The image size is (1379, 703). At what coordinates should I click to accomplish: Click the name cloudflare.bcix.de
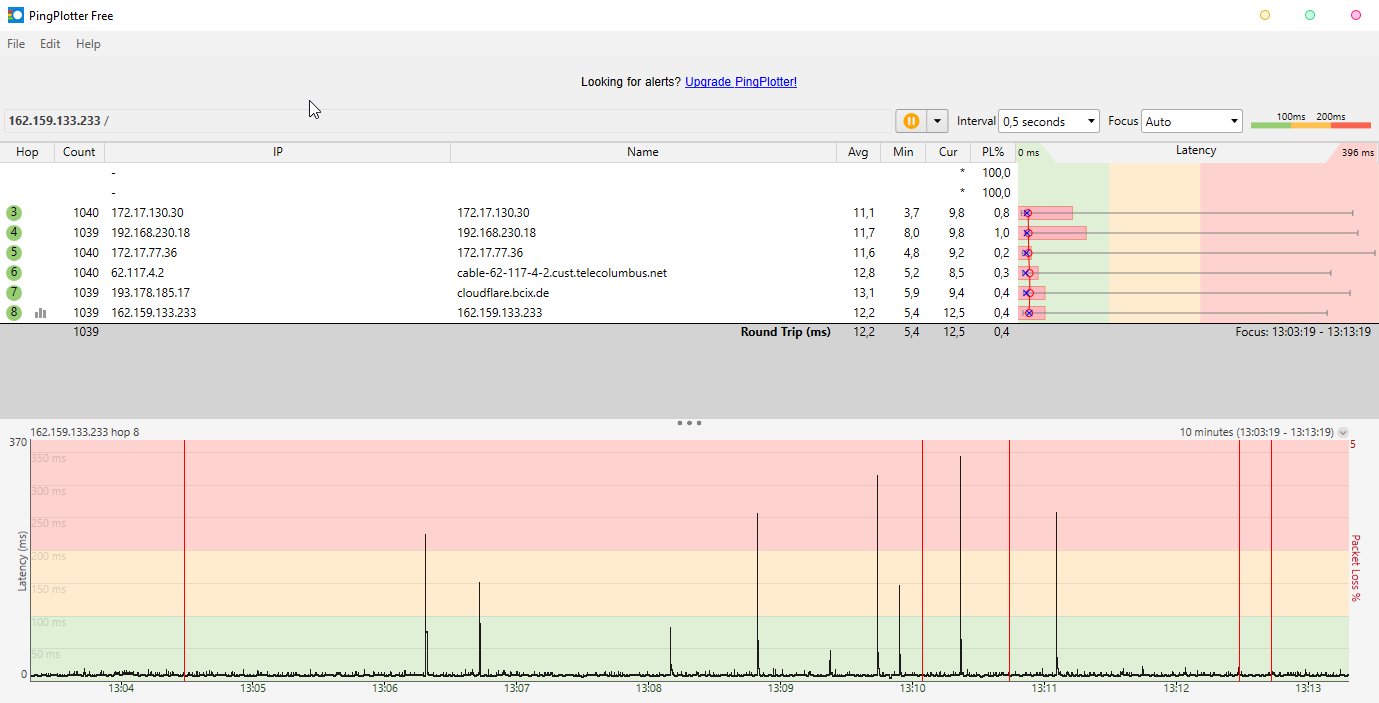503,293
